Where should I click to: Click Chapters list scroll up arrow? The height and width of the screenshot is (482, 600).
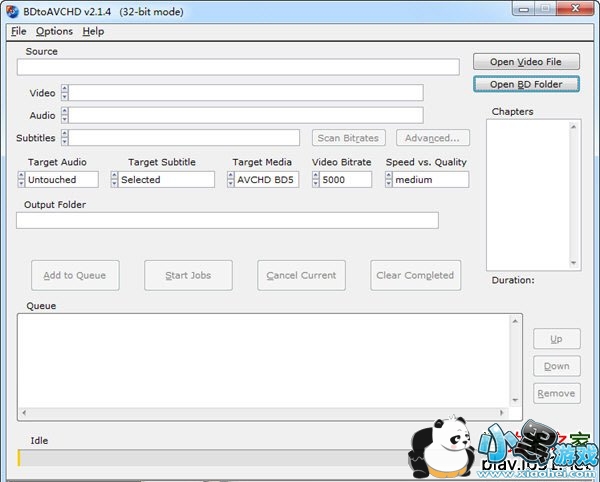573,127
